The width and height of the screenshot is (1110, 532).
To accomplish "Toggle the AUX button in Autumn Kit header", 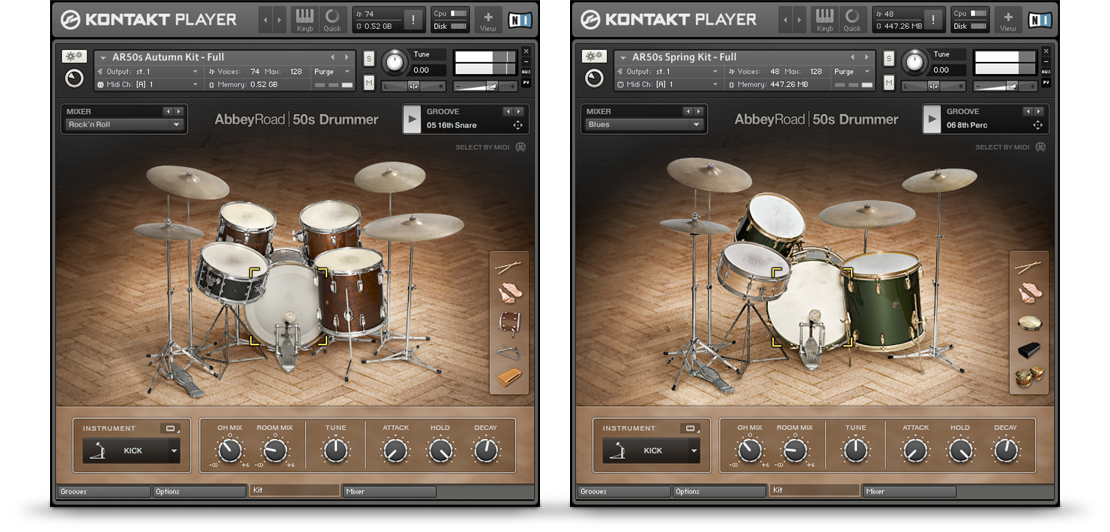I will point(526,72).
